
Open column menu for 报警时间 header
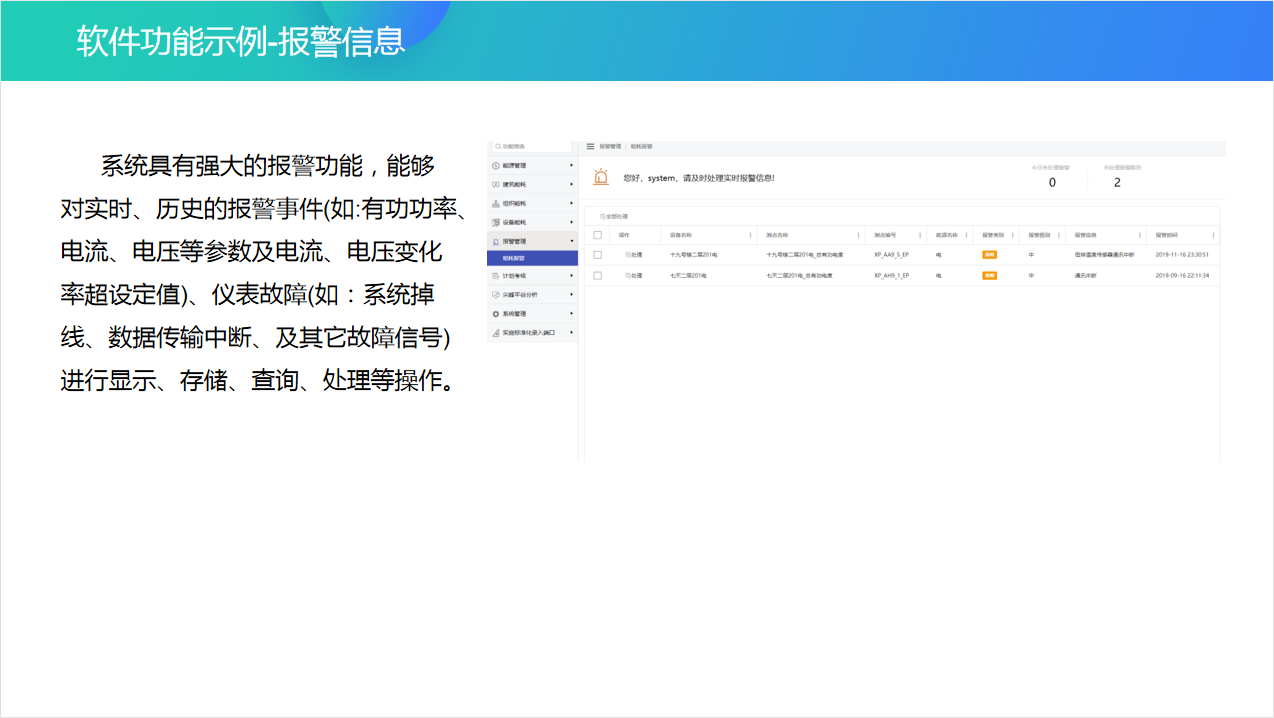pos(1213,236)
